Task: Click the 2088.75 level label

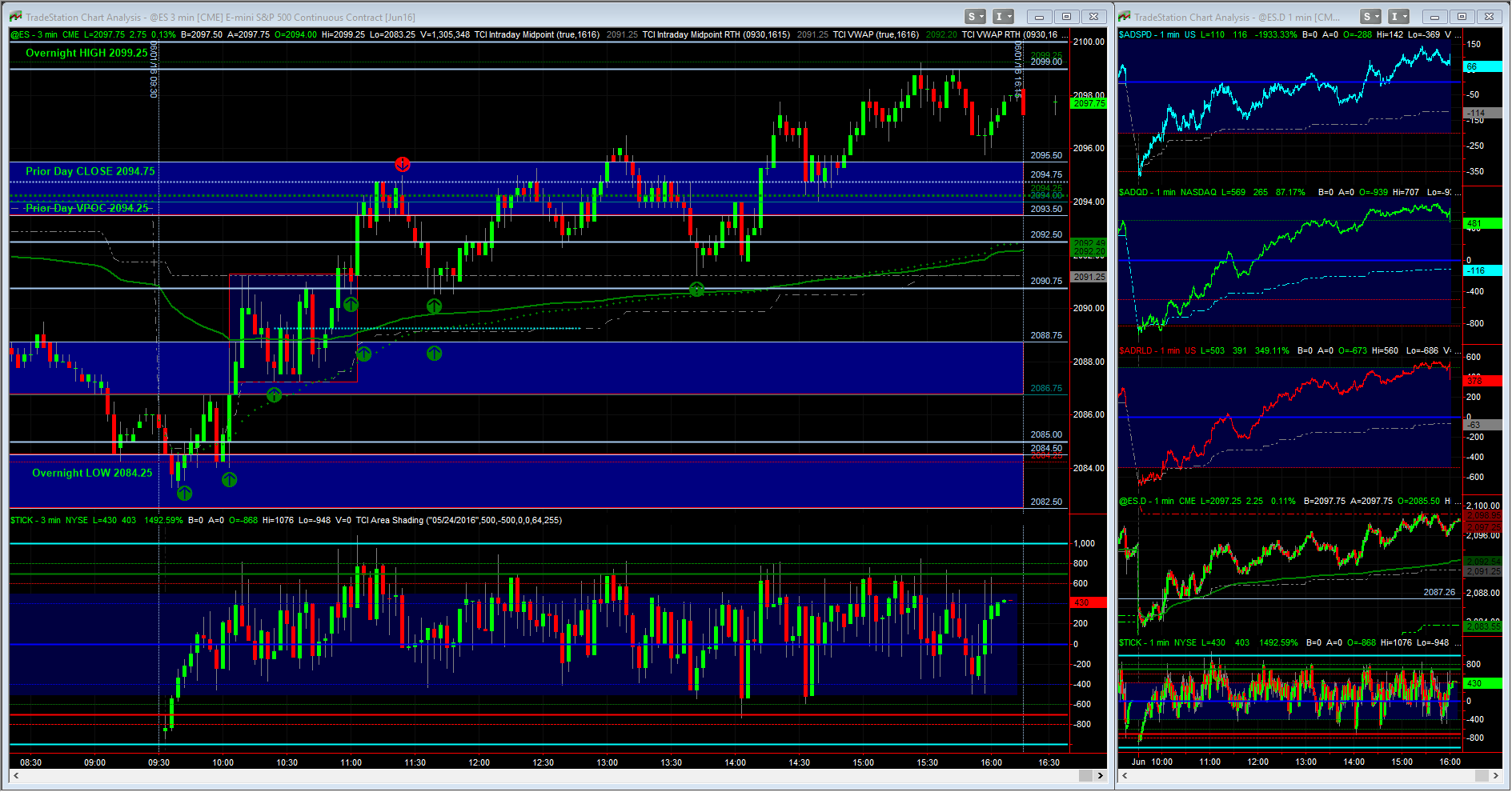Action: 1046,335
